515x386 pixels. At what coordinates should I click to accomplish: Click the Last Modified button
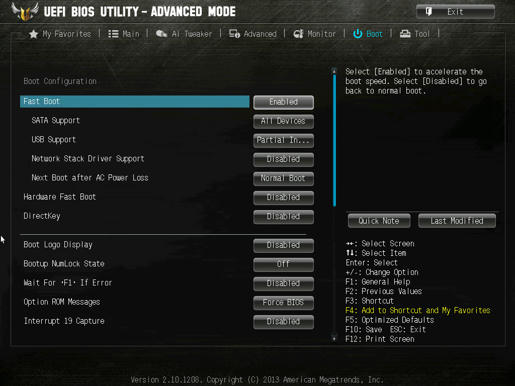coord(457,221)
